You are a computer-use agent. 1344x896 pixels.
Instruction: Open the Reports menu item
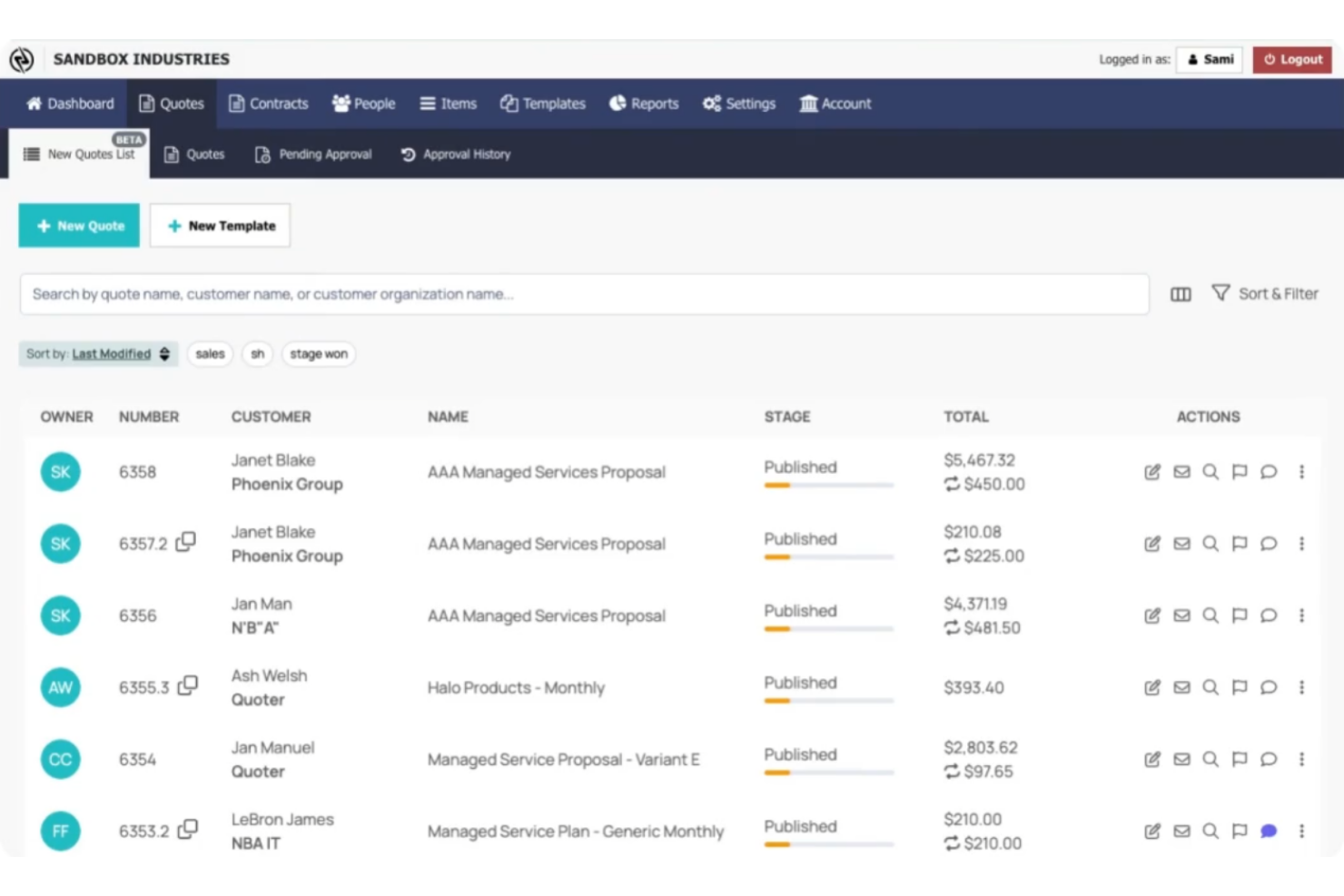[x=644, y=103]
